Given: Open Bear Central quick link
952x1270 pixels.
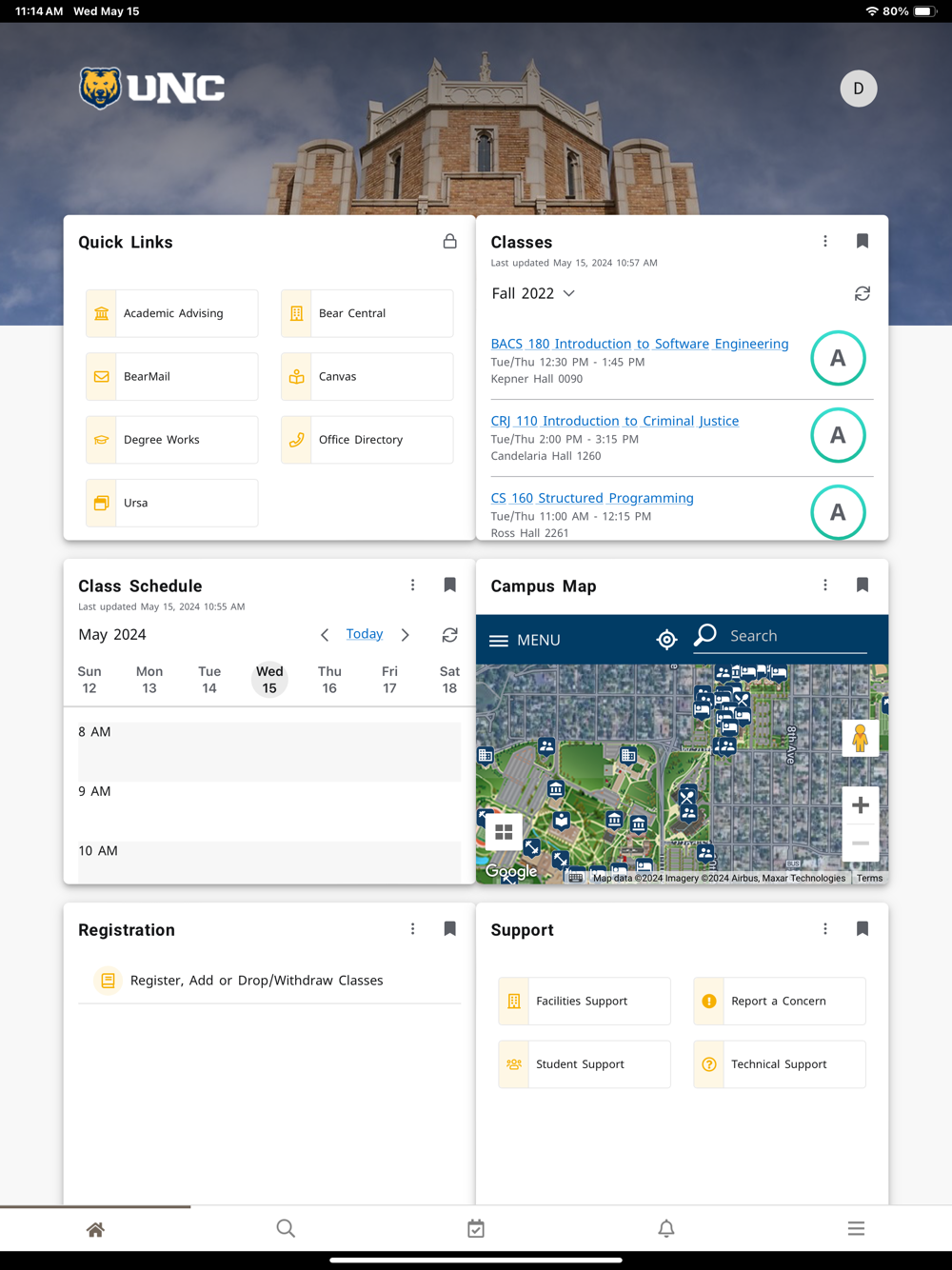Looking at the screenshot, I should coord(367,313).
